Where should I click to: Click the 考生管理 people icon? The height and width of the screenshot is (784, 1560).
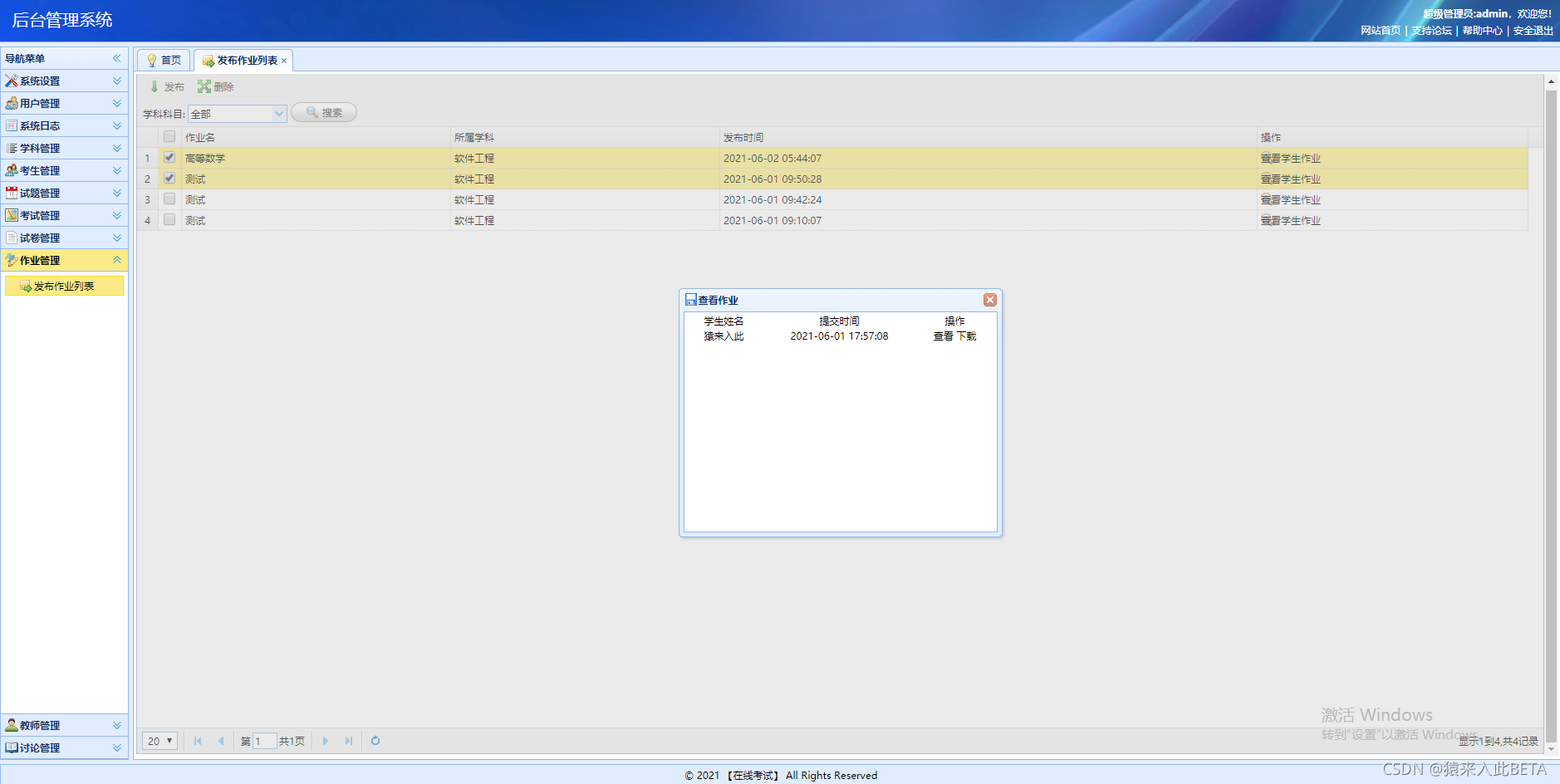(12, 170)
